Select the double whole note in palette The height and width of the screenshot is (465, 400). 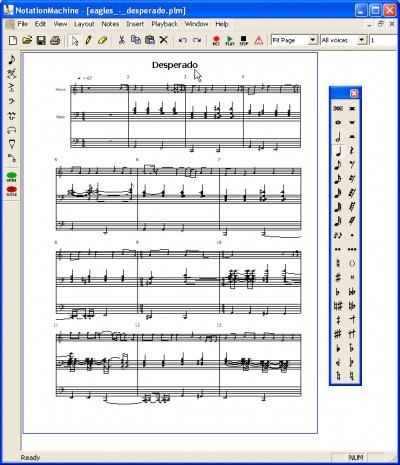tap(338, 108)
